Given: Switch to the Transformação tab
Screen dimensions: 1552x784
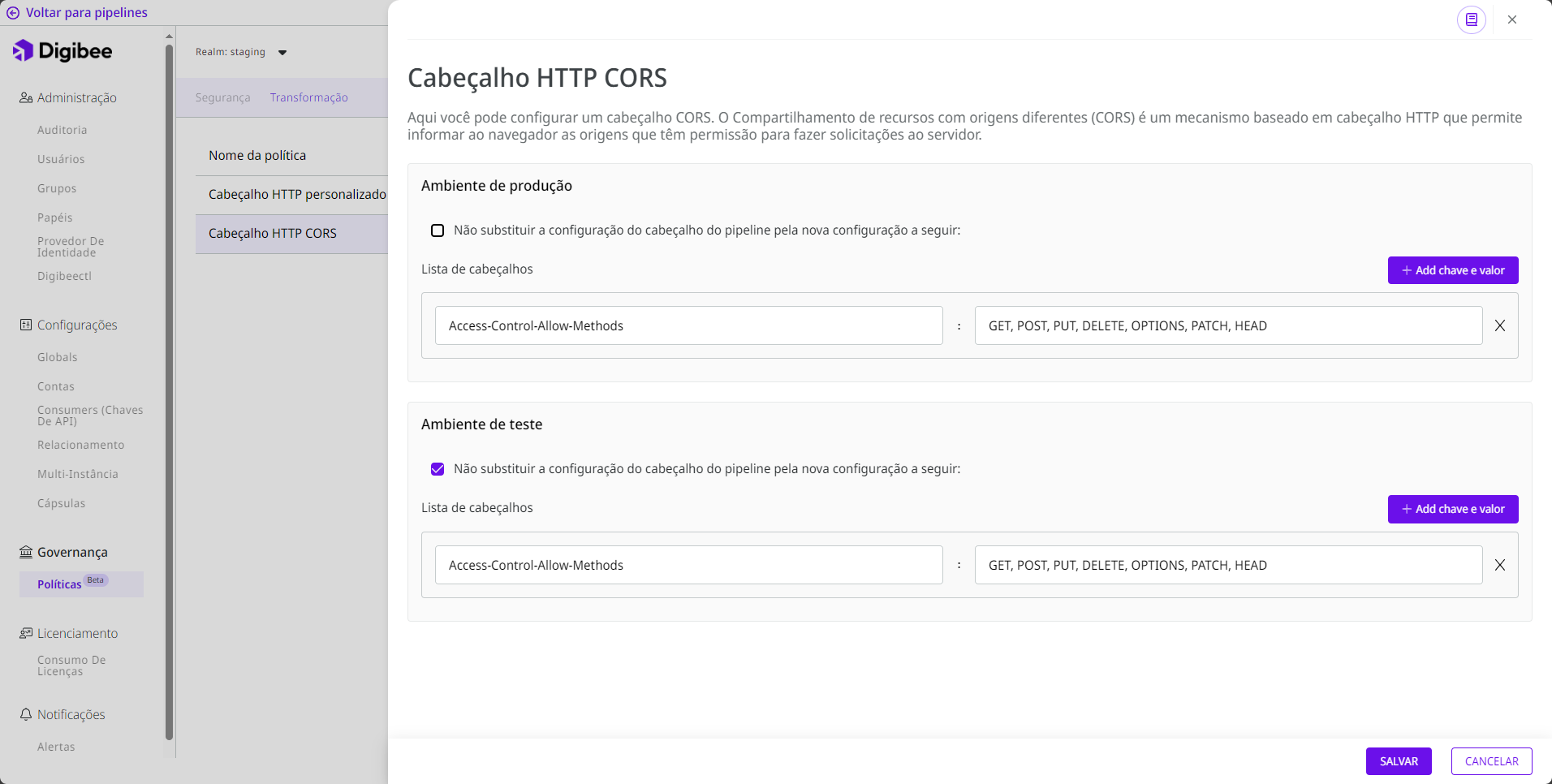Looking at the screenshot, I should 308,97.
